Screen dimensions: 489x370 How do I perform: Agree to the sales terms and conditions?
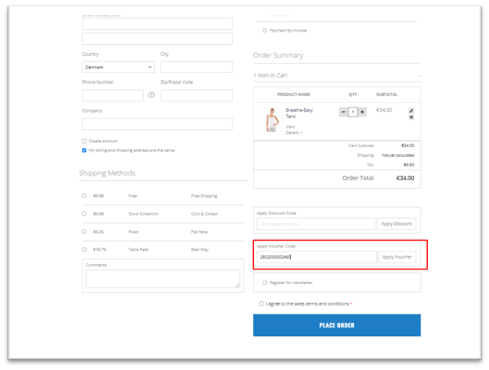[261, 304]
